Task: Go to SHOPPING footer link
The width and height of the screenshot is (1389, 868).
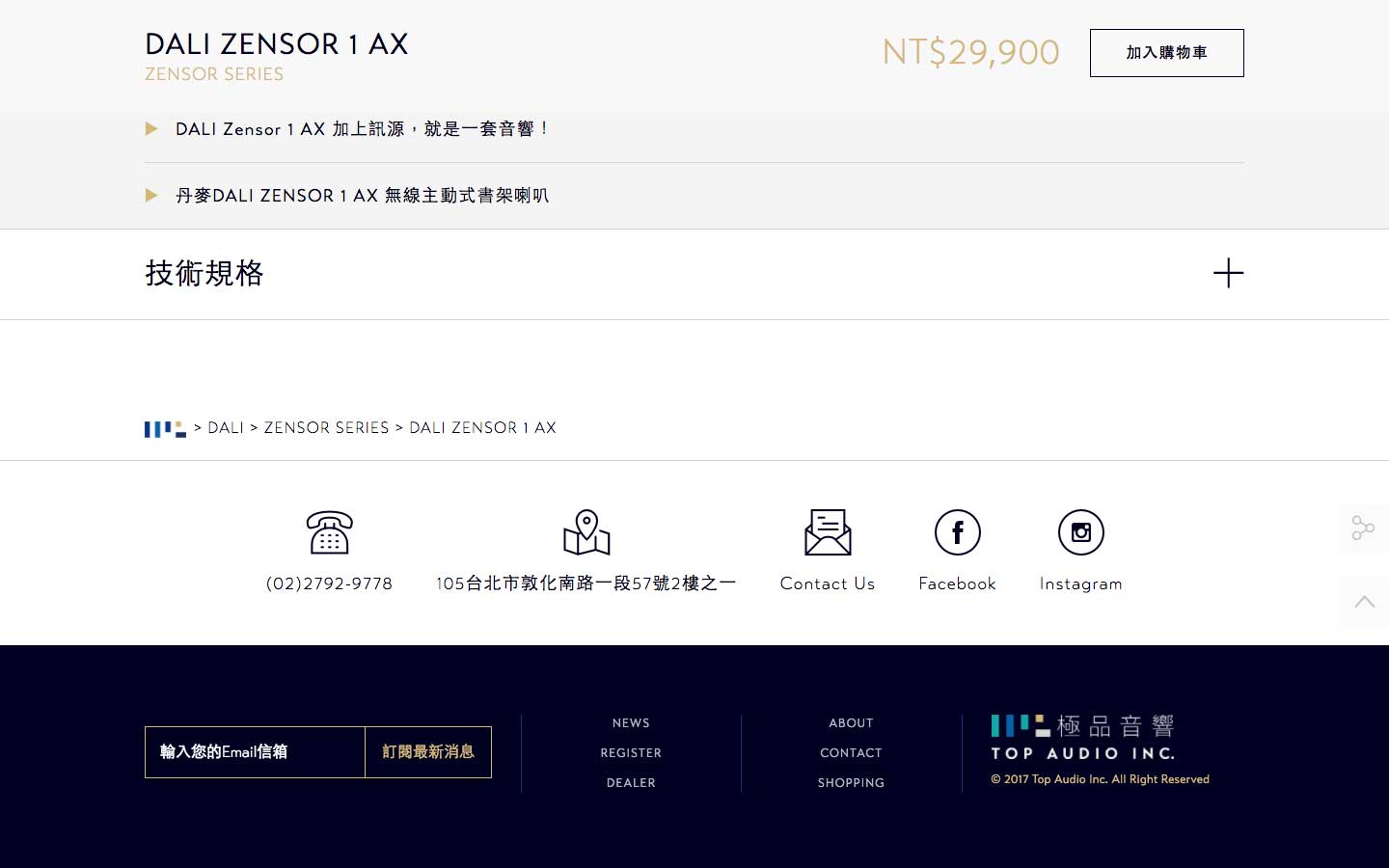Action: click(x=851, y=783)
